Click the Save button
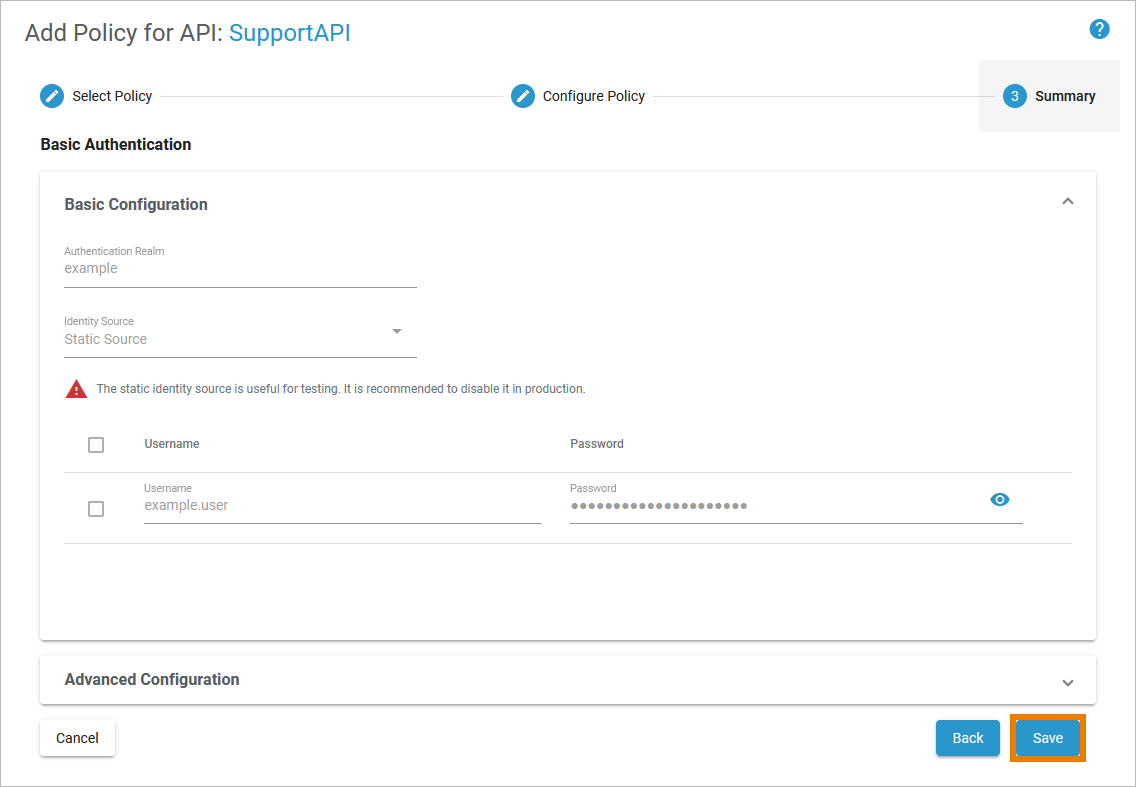This screenshot has height=787, width=1136. (1047, 738)
